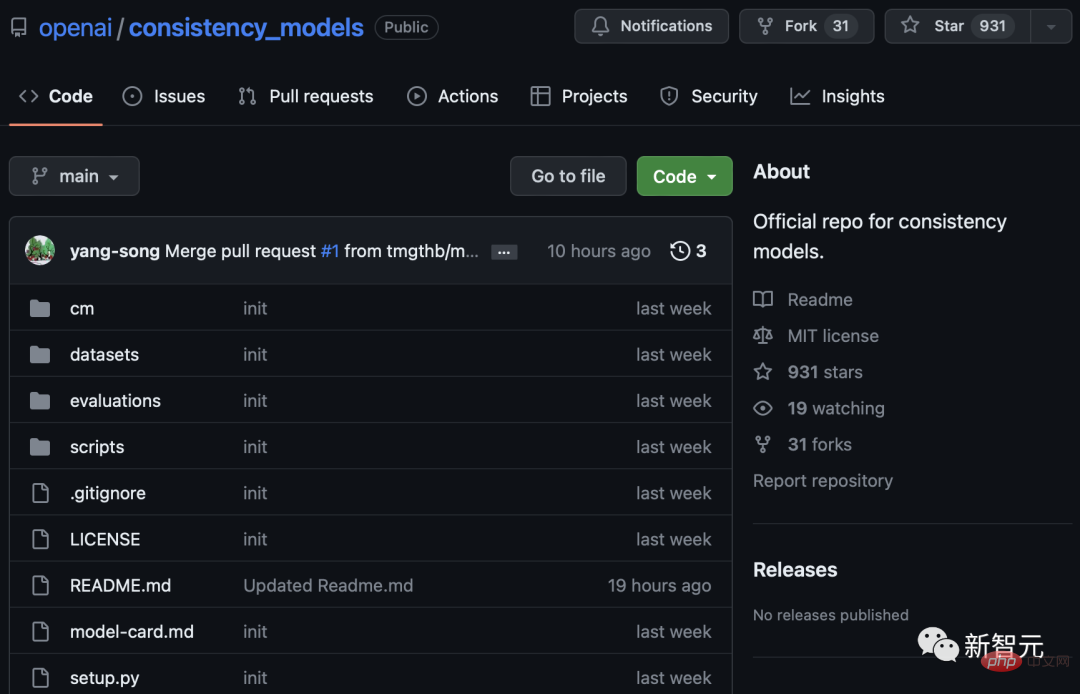Click the yang-song author avatar

point(40,251)
